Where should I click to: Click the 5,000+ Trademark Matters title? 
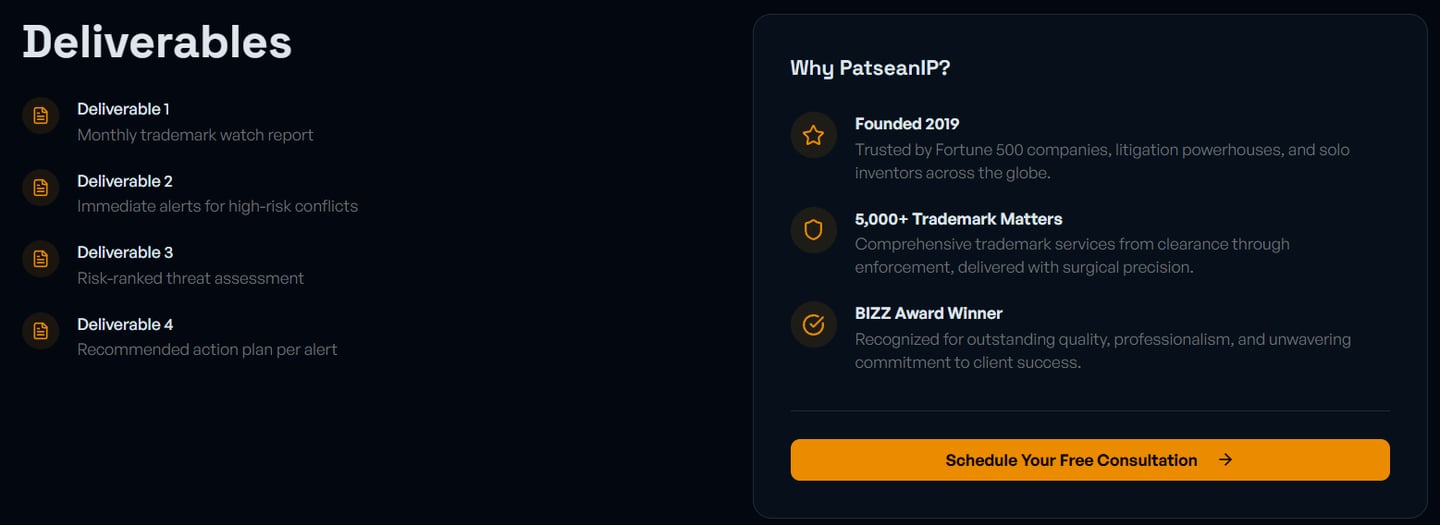click(x=958, y=219)
